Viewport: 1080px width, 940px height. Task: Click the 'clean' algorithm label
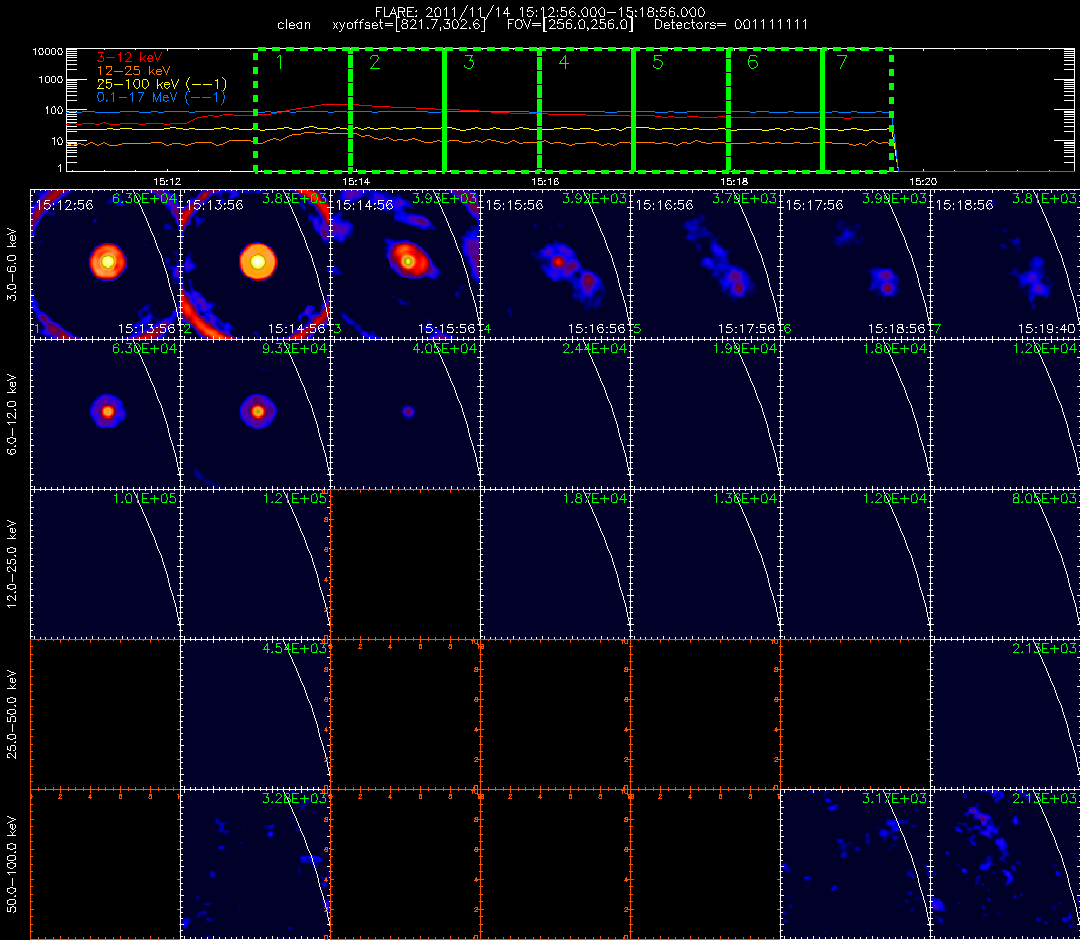294,25
